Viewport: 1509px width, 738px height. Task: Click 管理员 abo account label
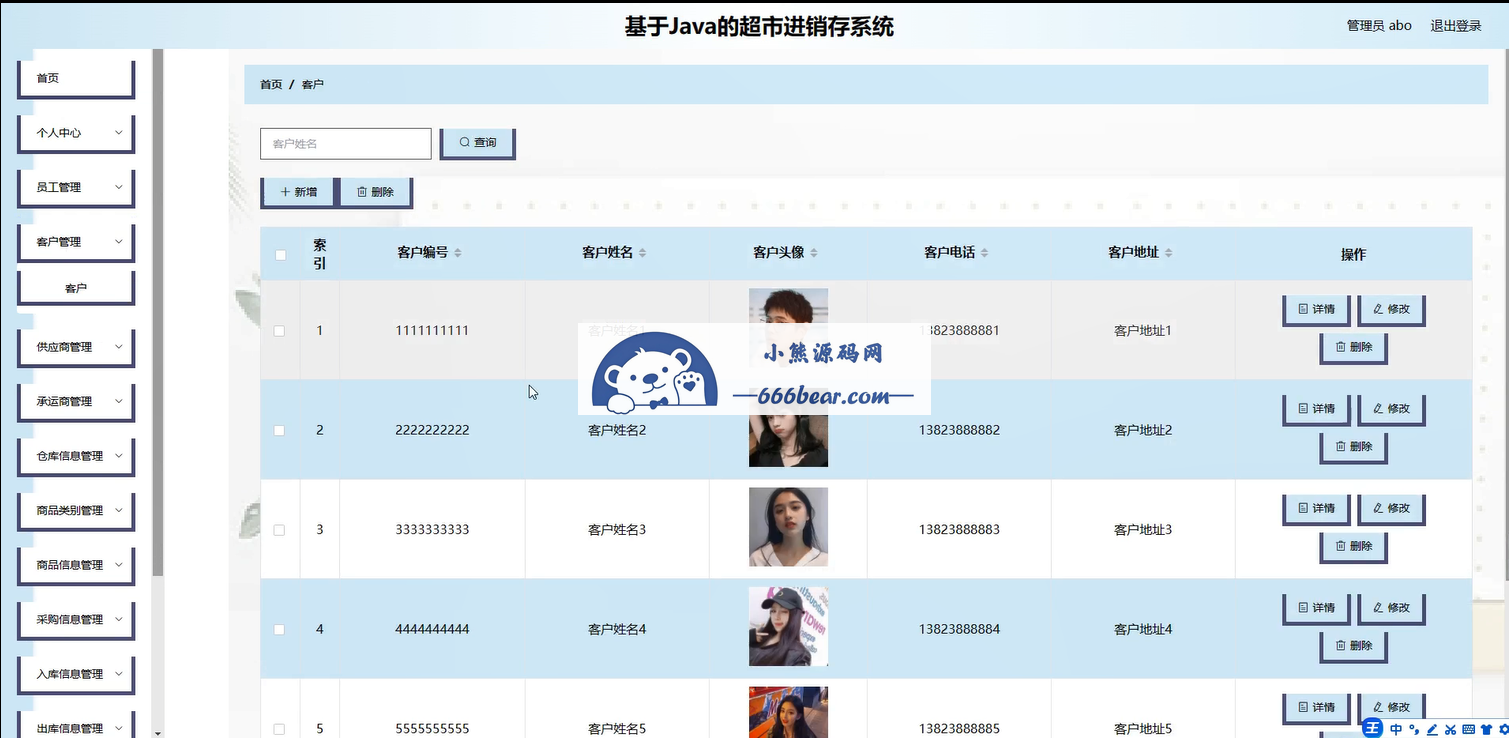pos(1379,26)
